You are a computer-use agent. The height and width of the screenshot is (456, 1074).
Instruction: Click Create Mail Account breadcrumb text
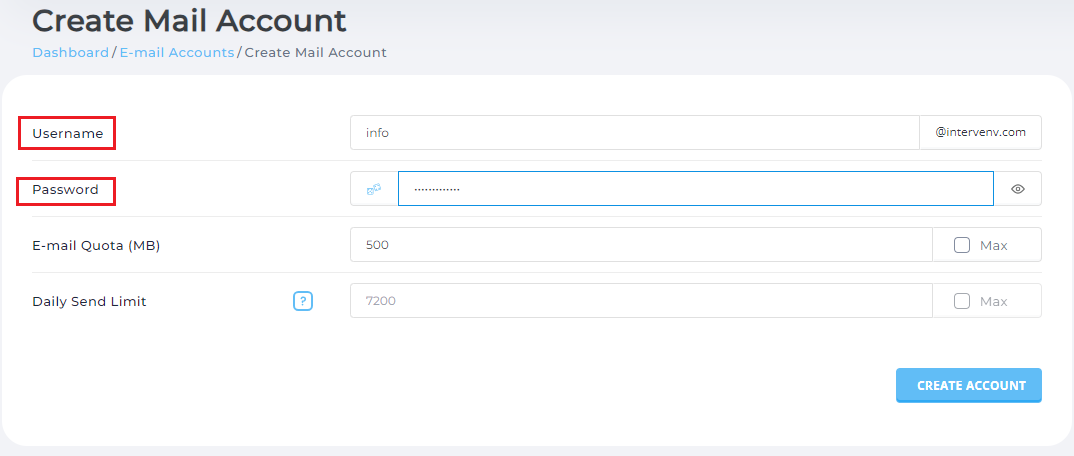point(315,52)
